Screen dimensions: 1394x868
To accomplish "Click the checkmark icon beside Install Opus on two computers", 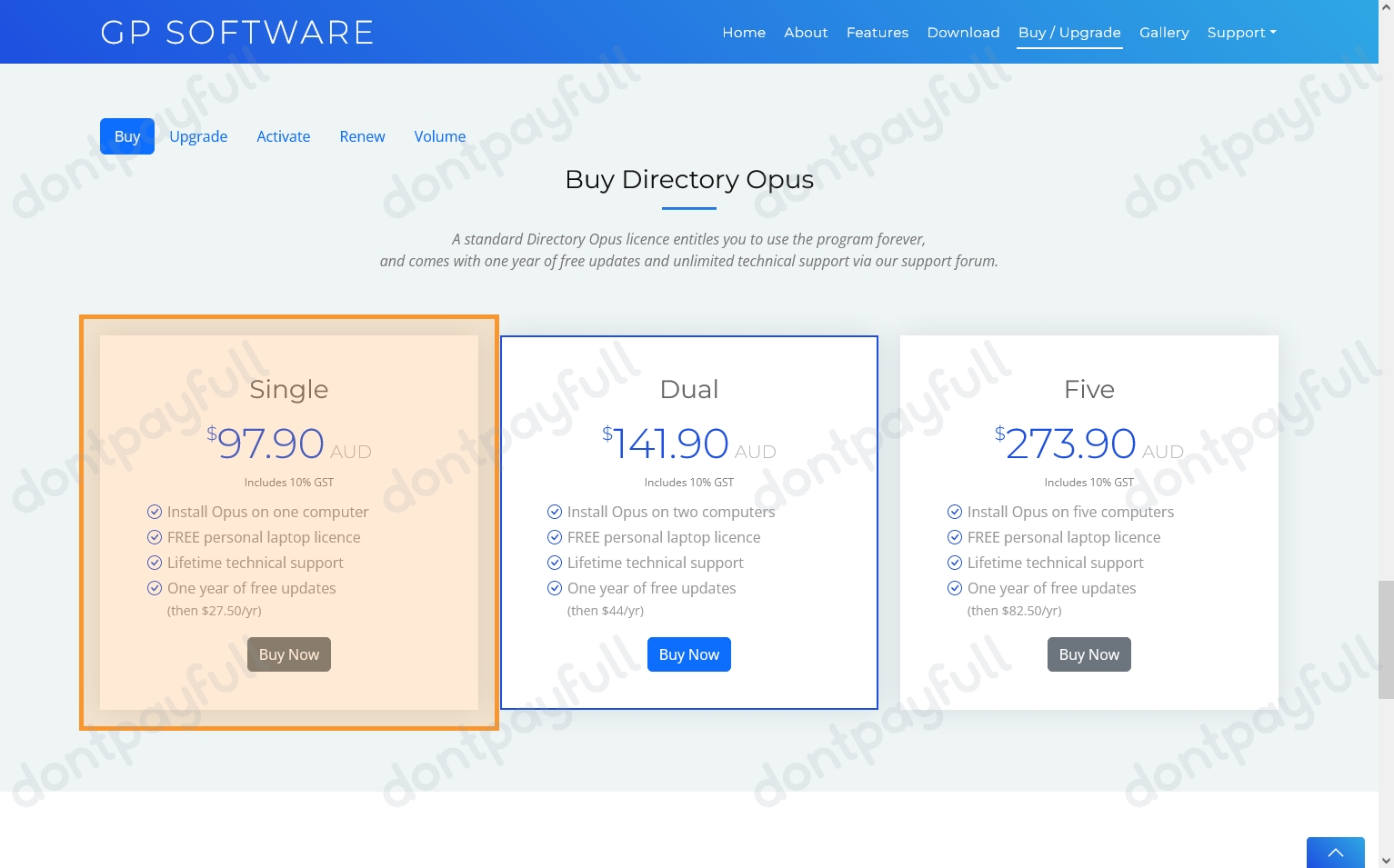I will (x=555, y=512).
